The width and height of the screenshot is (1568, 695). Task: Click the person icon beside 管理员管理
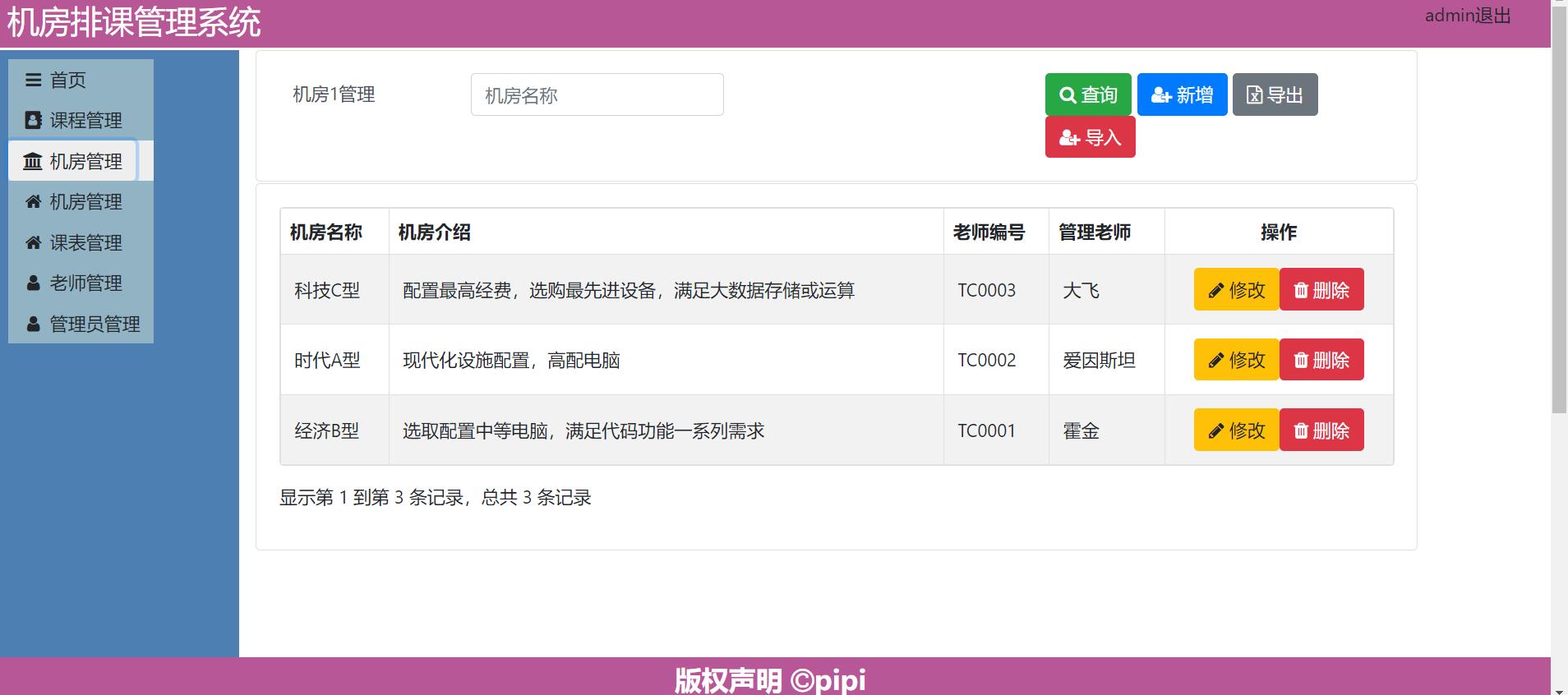click(33, 324)
